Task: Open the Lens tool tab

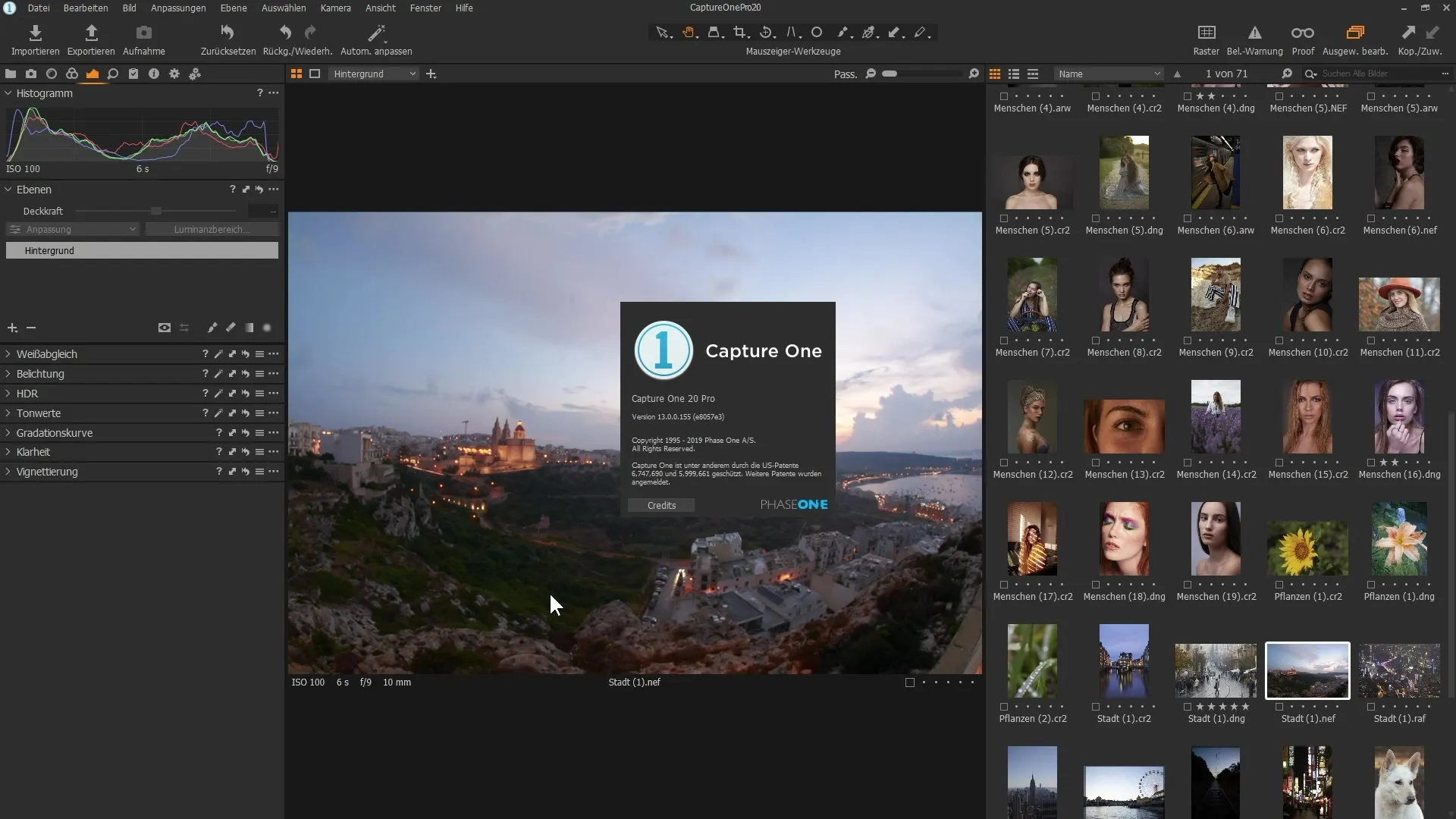Action: [x=52, y=74]
